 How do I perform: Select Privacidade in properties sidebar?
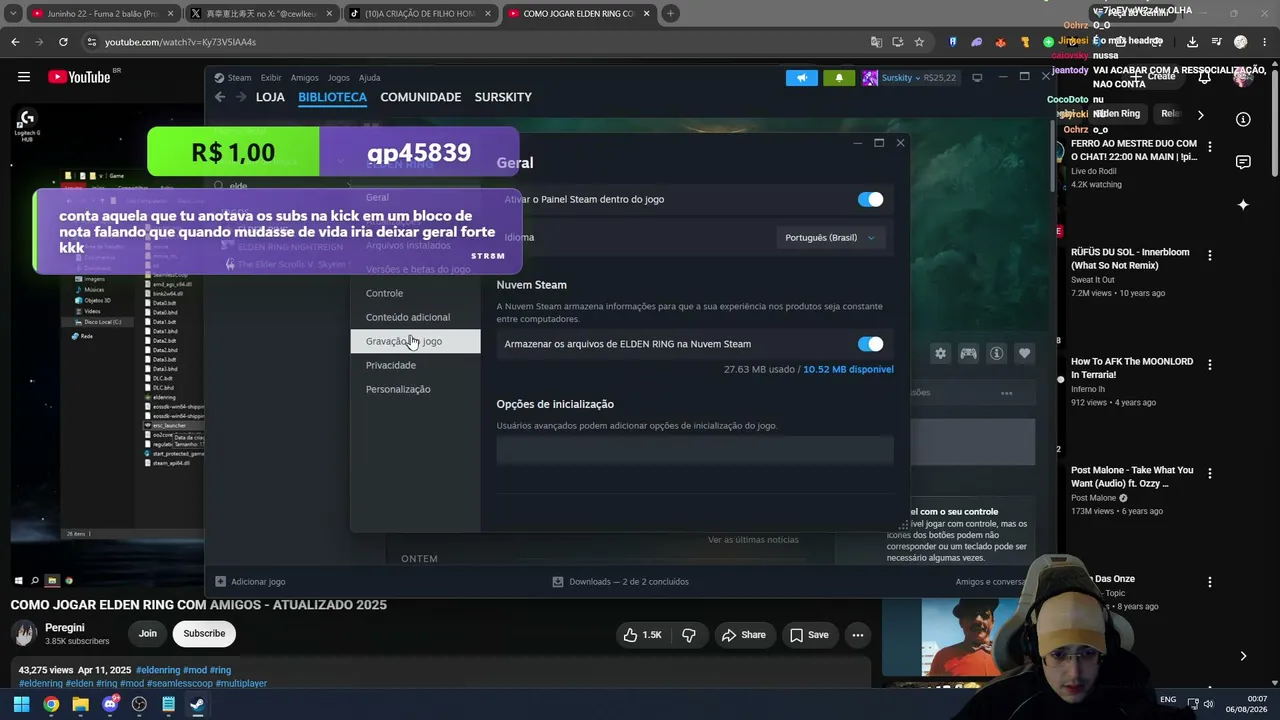coord(415,365)
